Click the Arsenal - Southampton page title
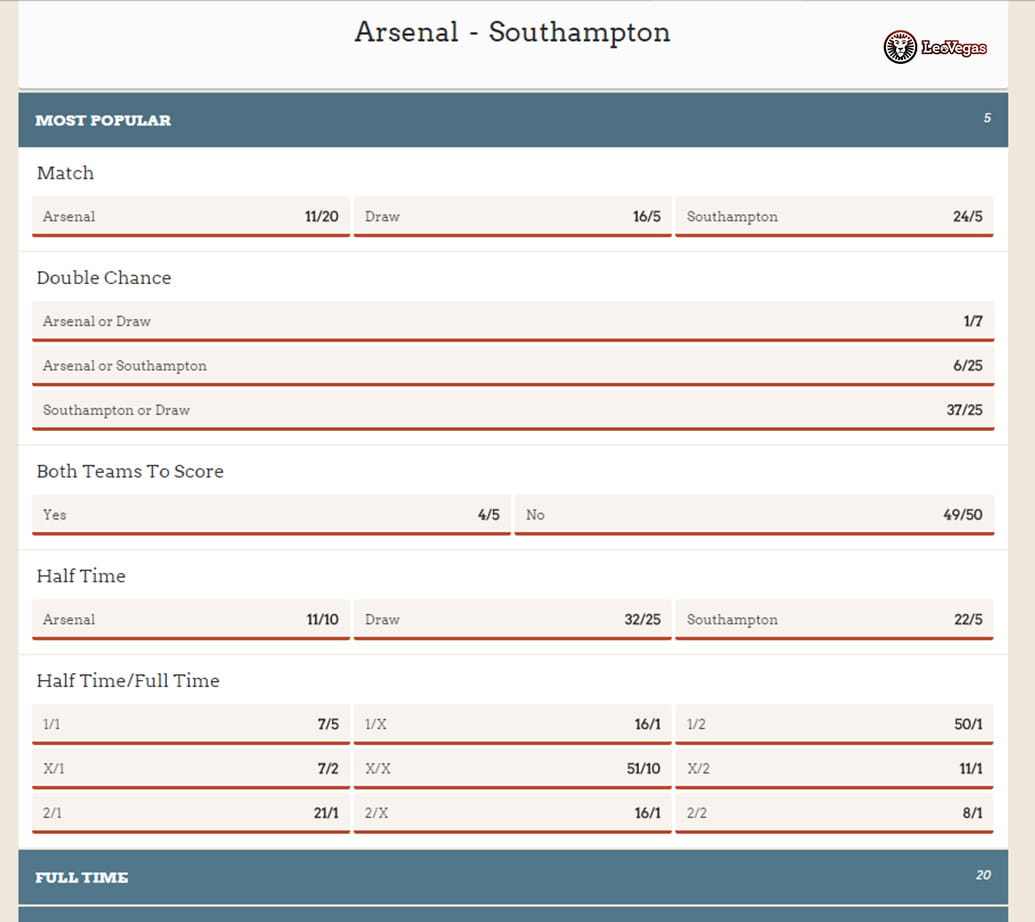The image size is (1035, 922). click(x=512, y=32)
